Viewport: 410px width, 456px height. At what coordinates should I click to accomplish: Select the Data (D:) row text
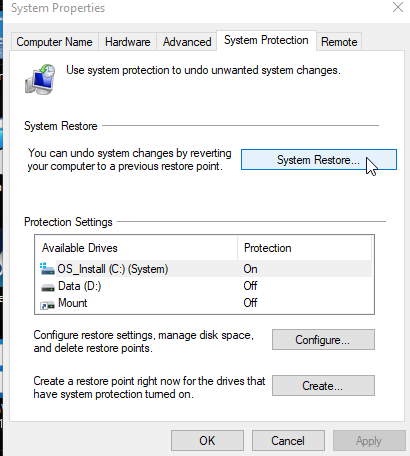[x=79, y=286]
